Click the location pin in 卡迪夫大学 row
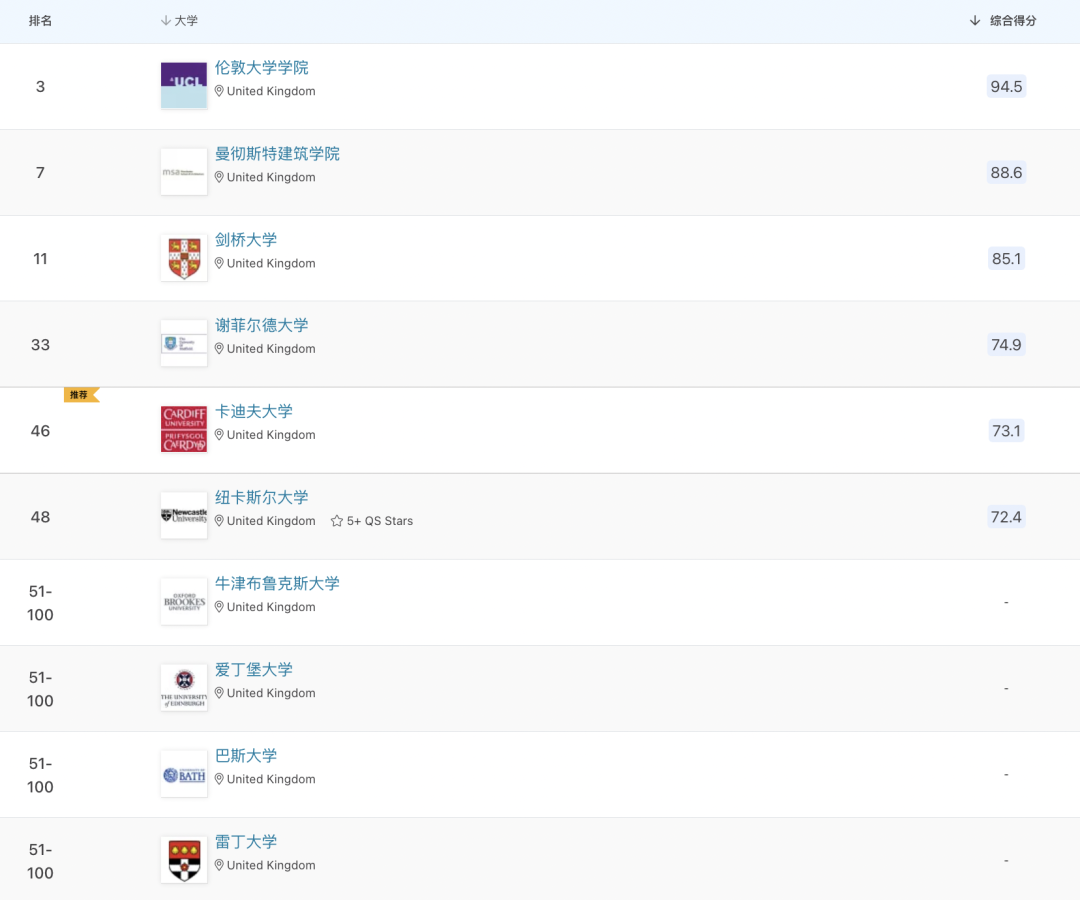Screen dimensions: 1080x900 tap(219, 435)
